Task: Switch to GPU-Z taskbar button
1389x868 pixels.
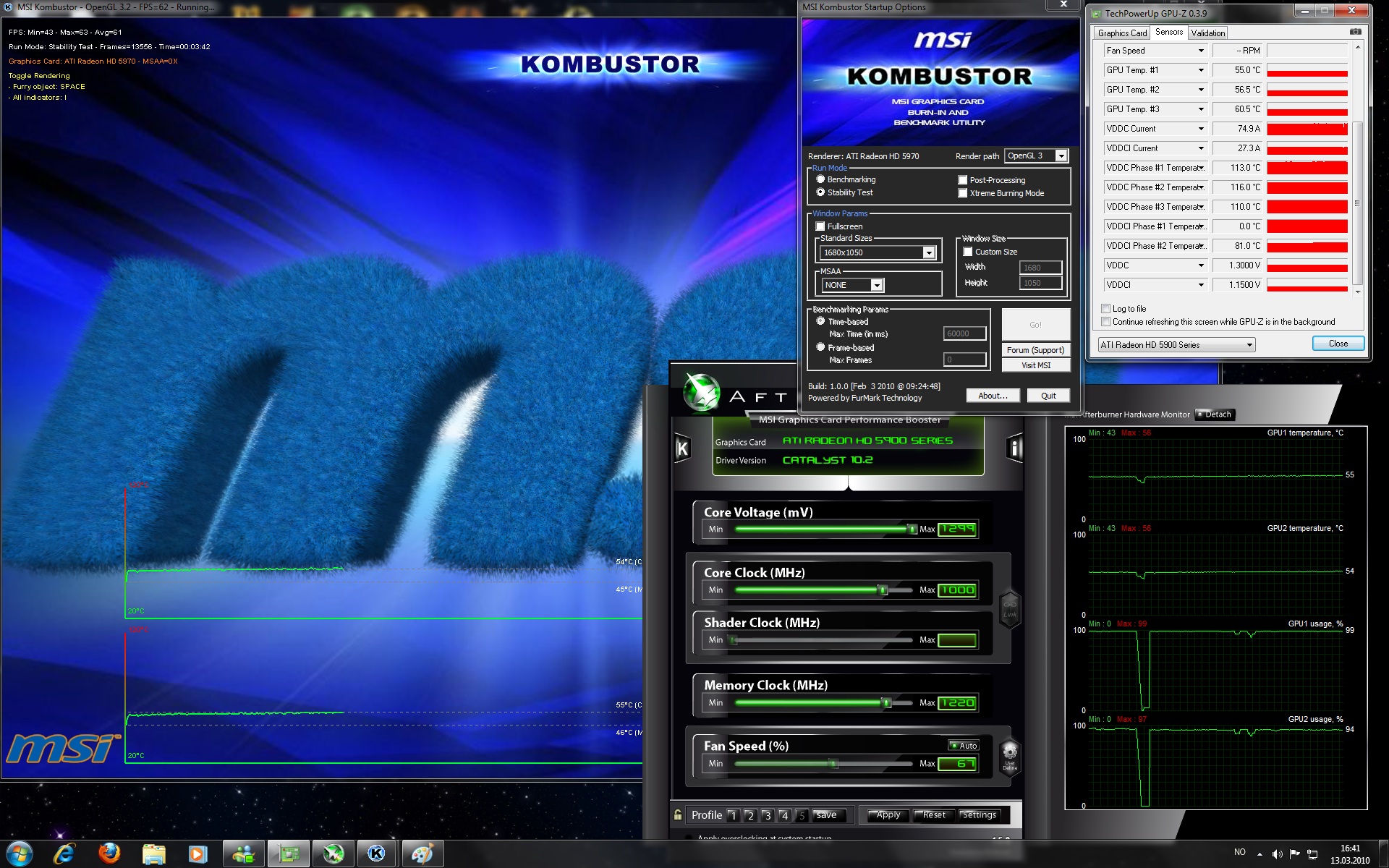Action: (x=289, y=854)
